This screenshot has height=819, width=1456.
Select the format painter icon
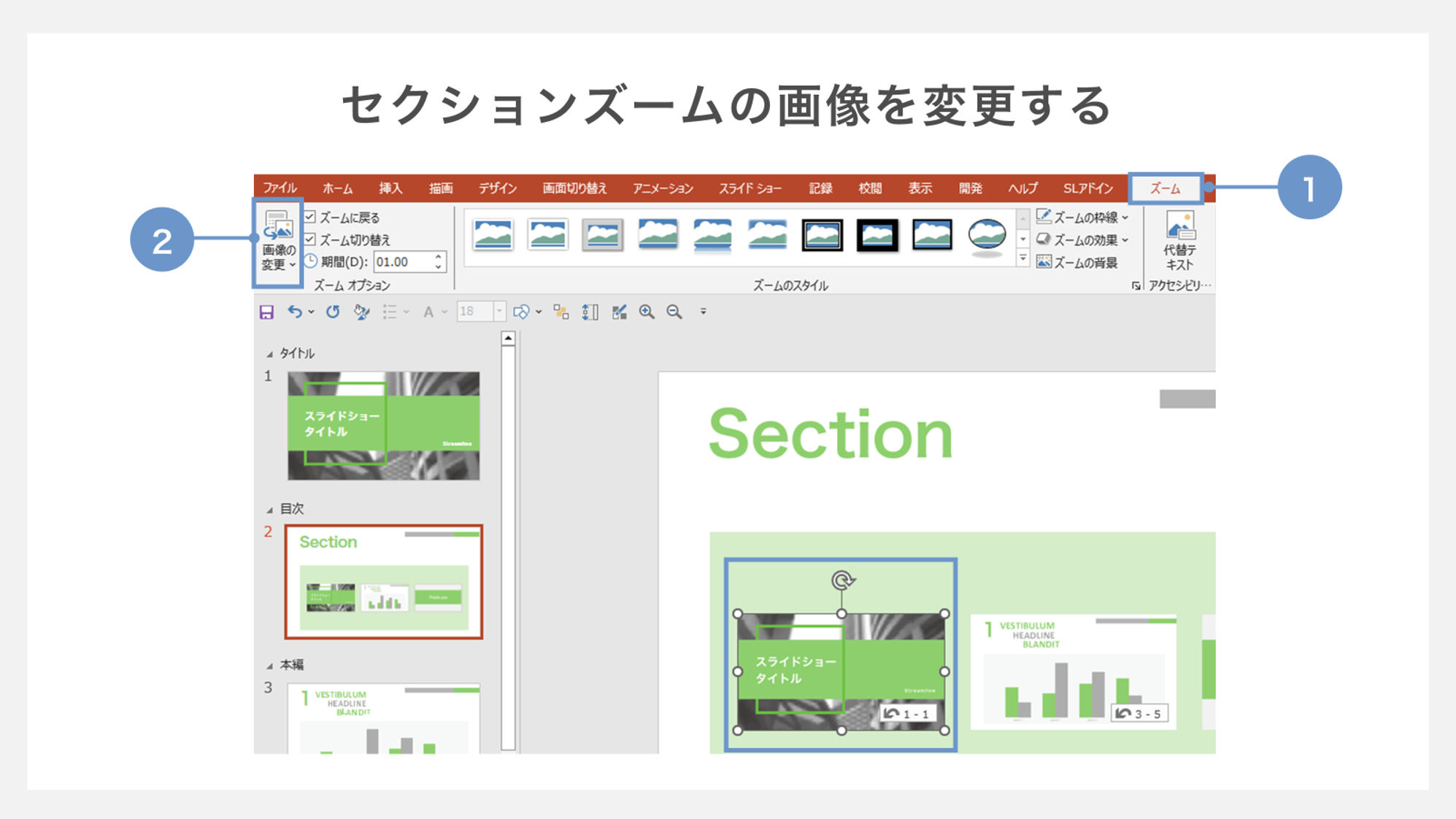(361, 312)
